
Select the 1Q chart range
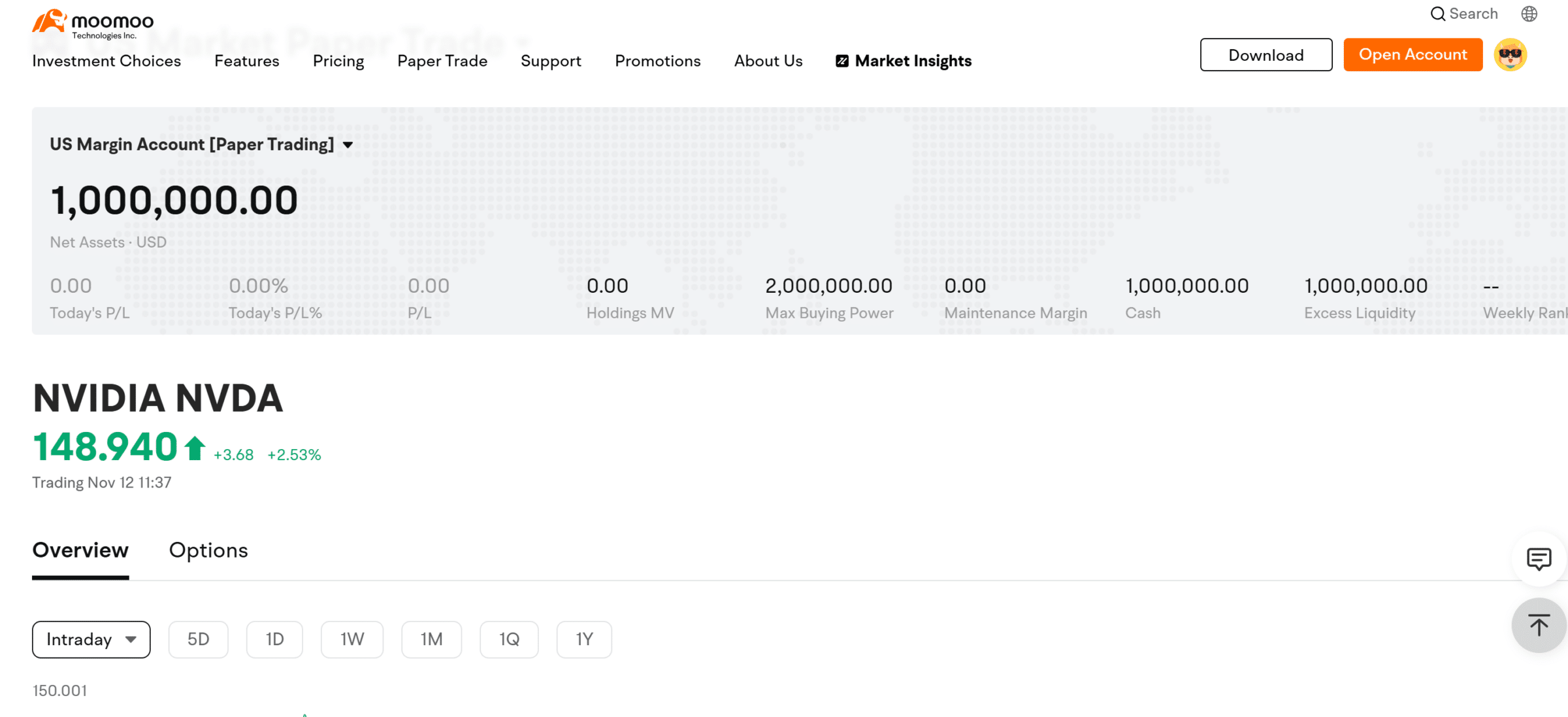(x=509, y=639)
